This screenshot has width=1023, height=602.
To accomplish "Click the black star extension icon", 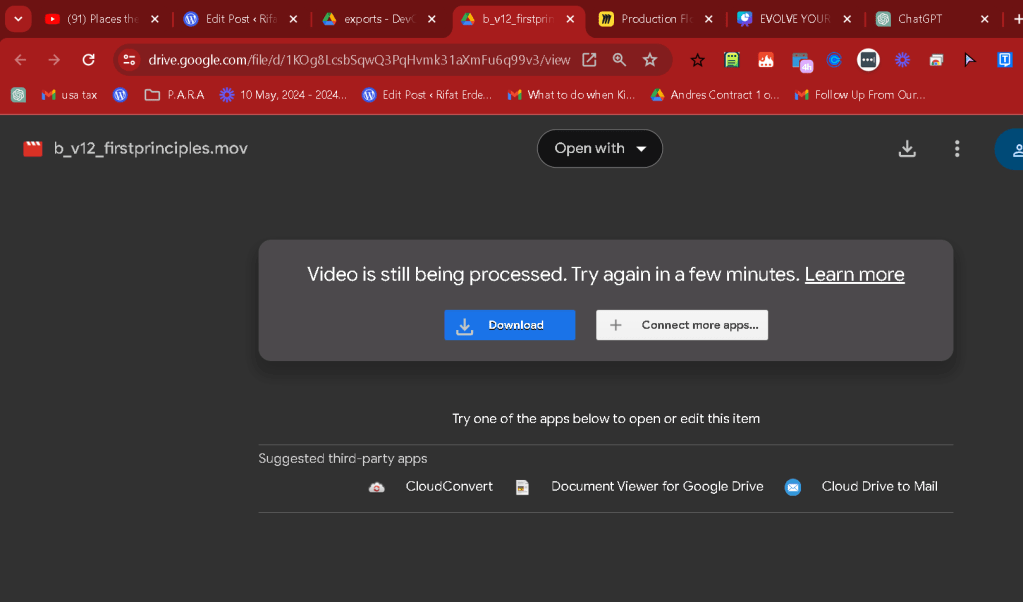I will pyautogui.click(x=697, y=60).
